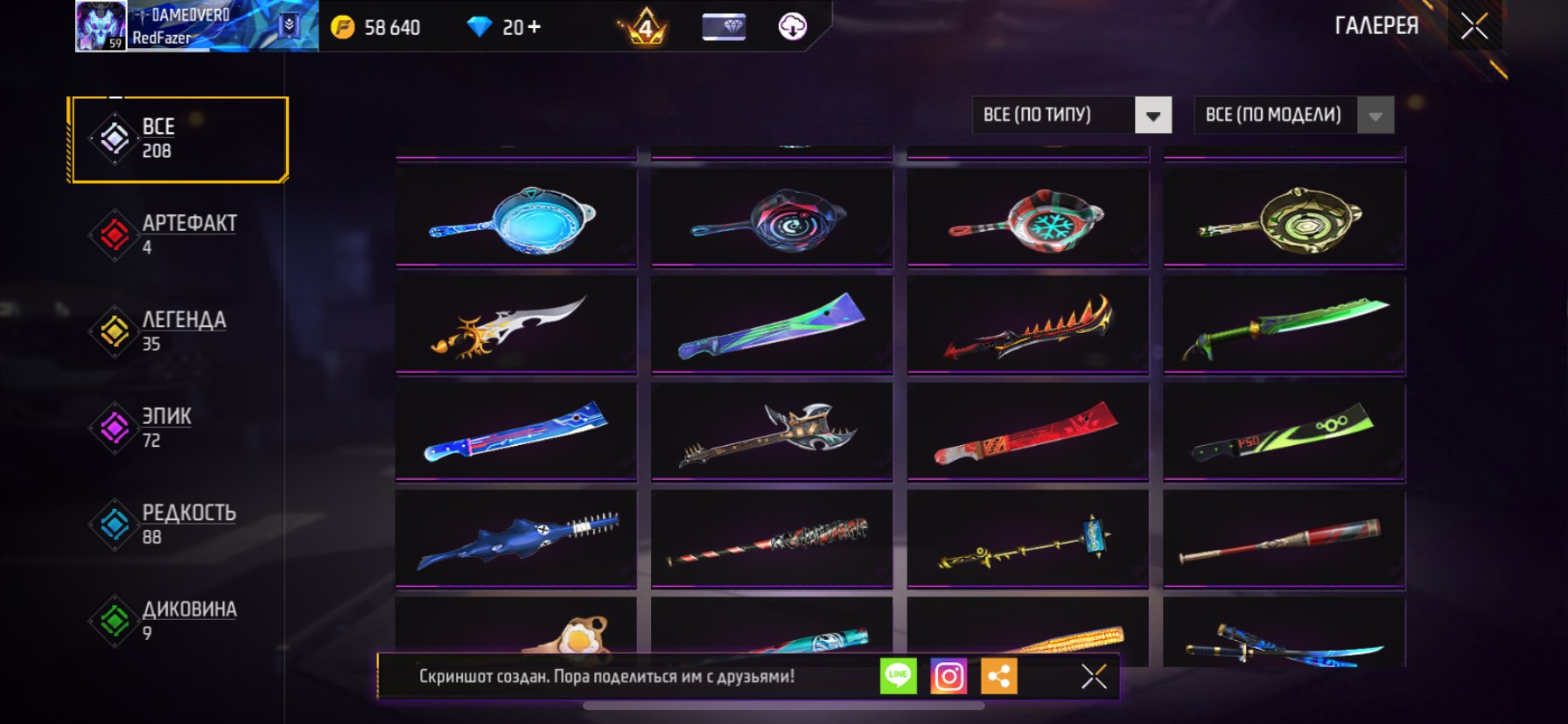The width and height of the screenshot is (1568, 724).
Task: Select the shark-shaped blue weapon skin
Action: tap(516, 538)
